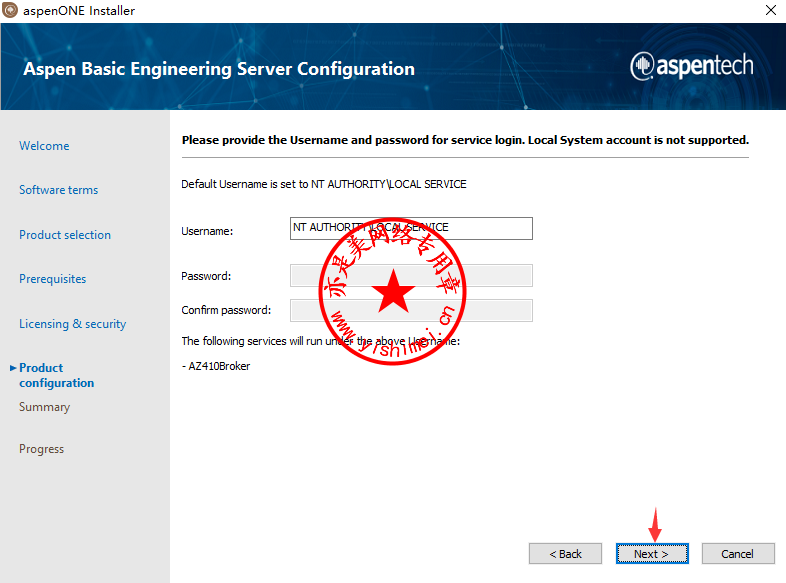
Task: Cancel the installer
Action: (738, 553)
